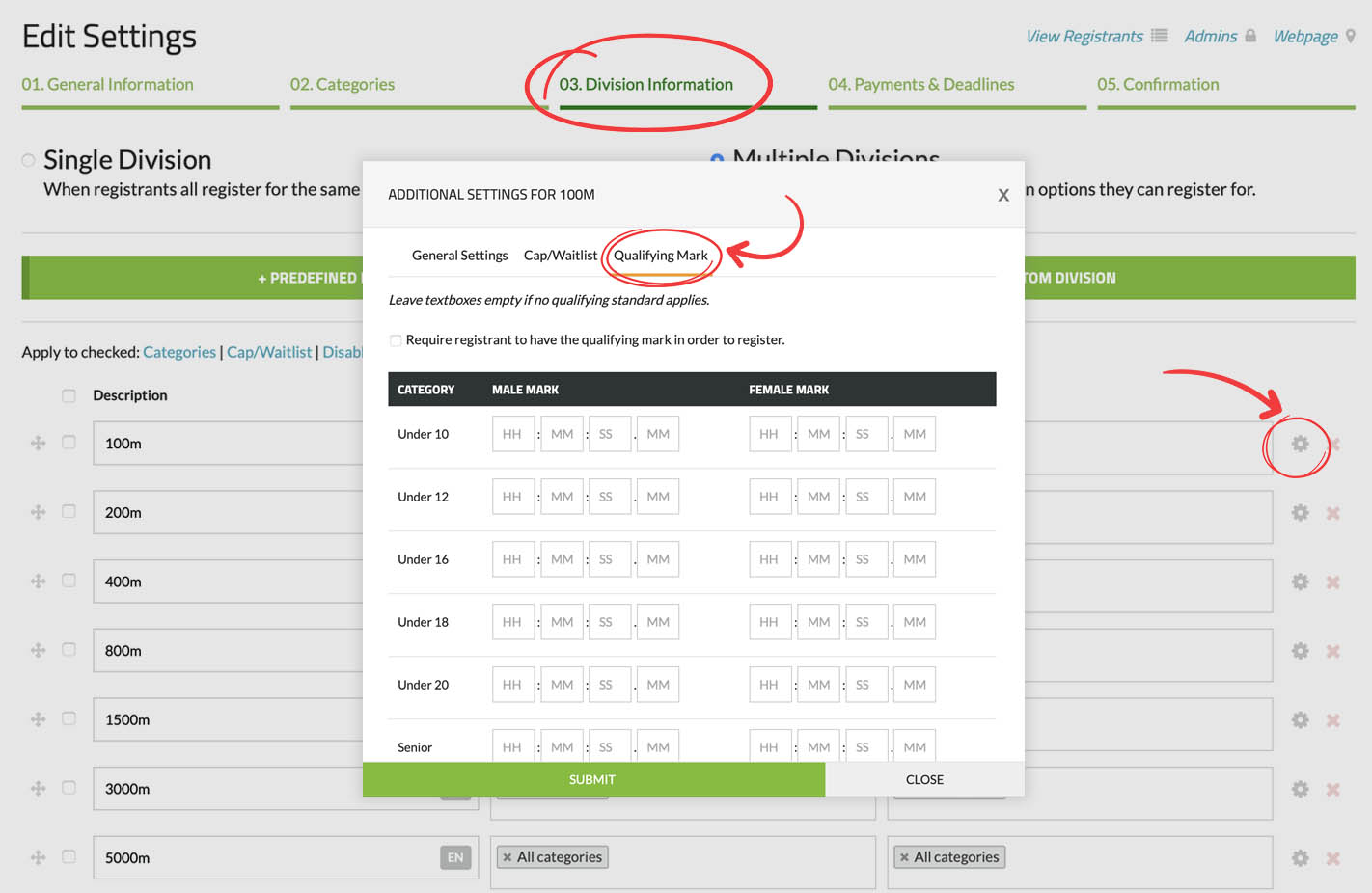Enable the require qualifying mark checkbox
The image size is (1372, 893).
(x=396, y=340)
